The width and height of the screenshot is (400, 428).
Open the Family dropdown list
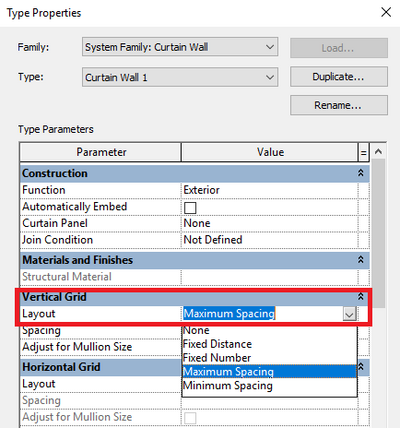[x=180, y=47]
